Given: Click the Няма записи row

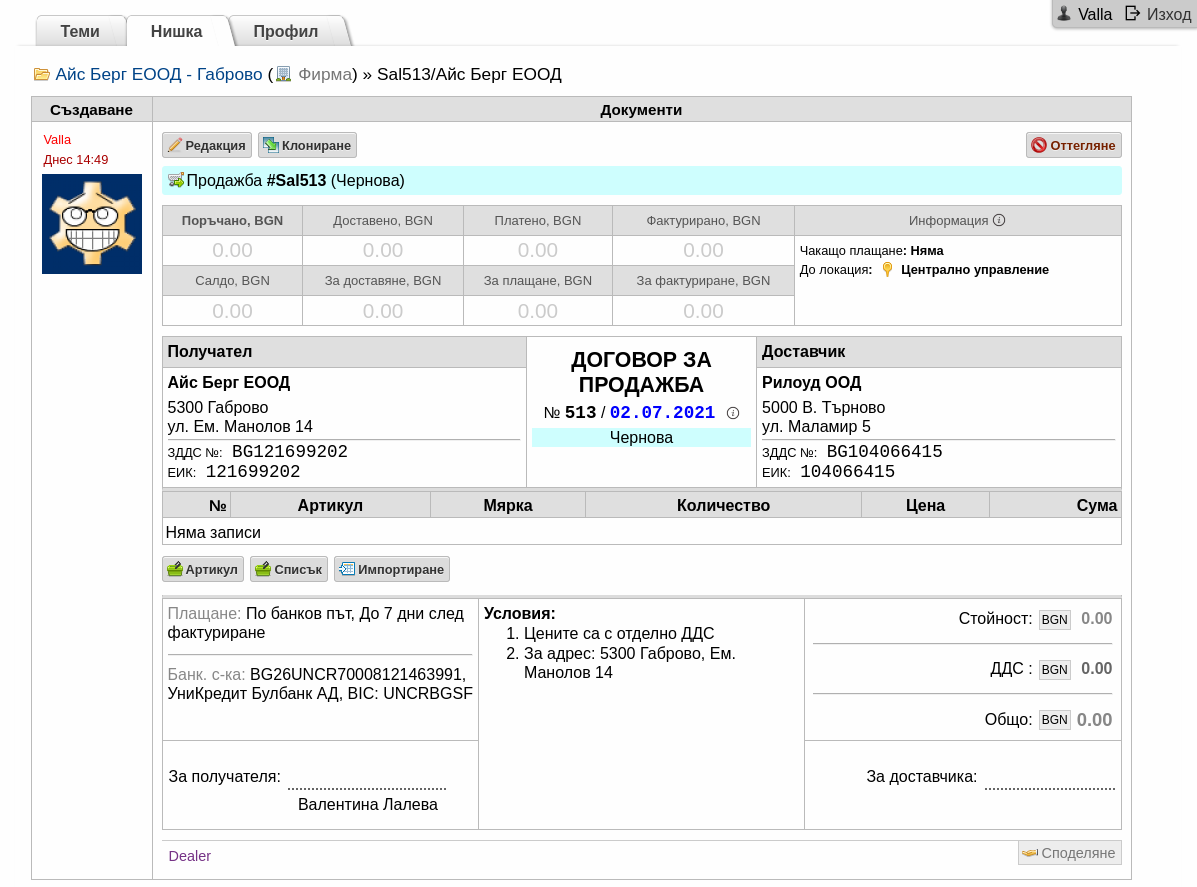Looking at the screenshot, I should 641,532.
